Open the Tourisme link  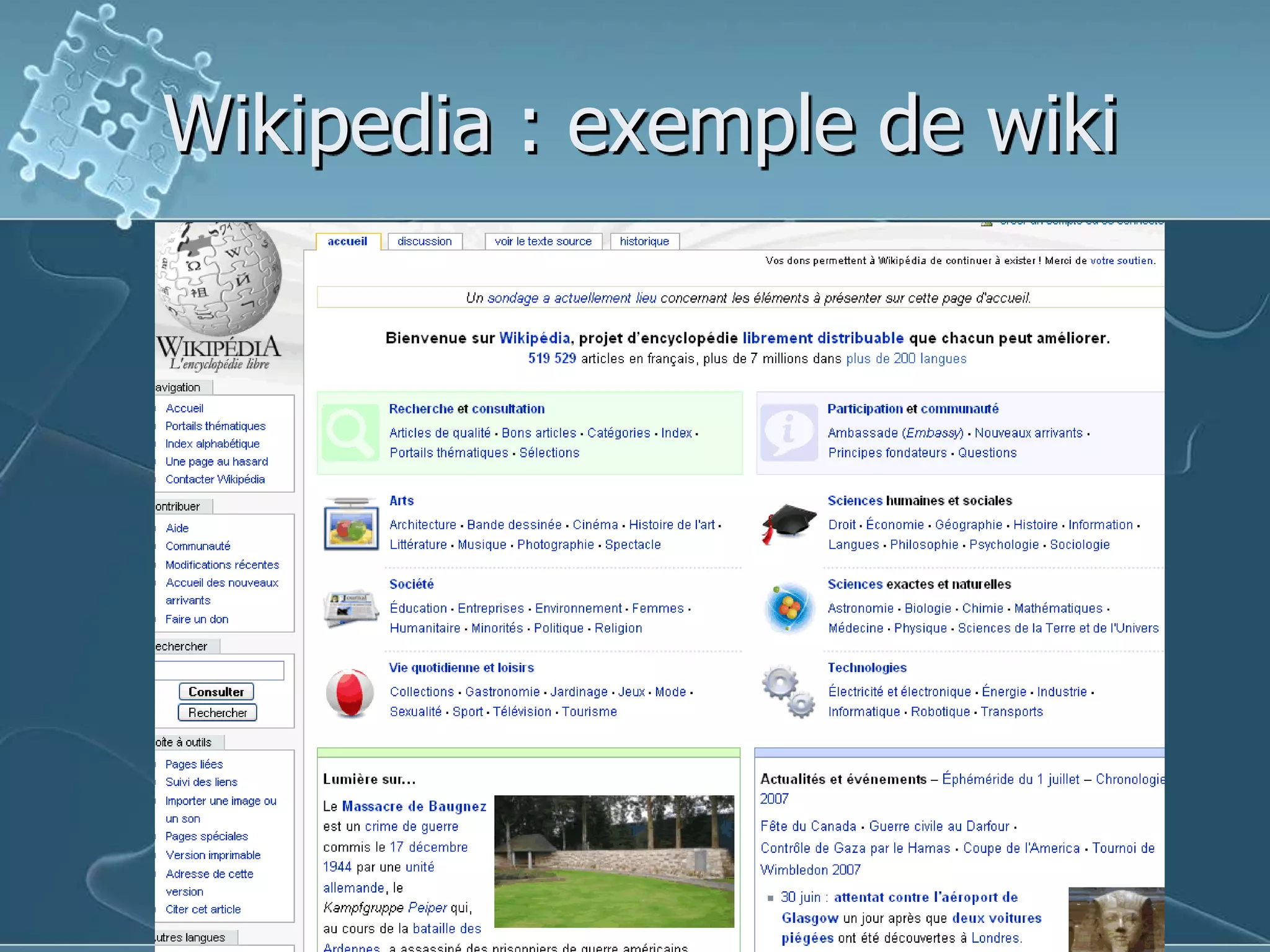pyautogui.click(x=589, y=712)
